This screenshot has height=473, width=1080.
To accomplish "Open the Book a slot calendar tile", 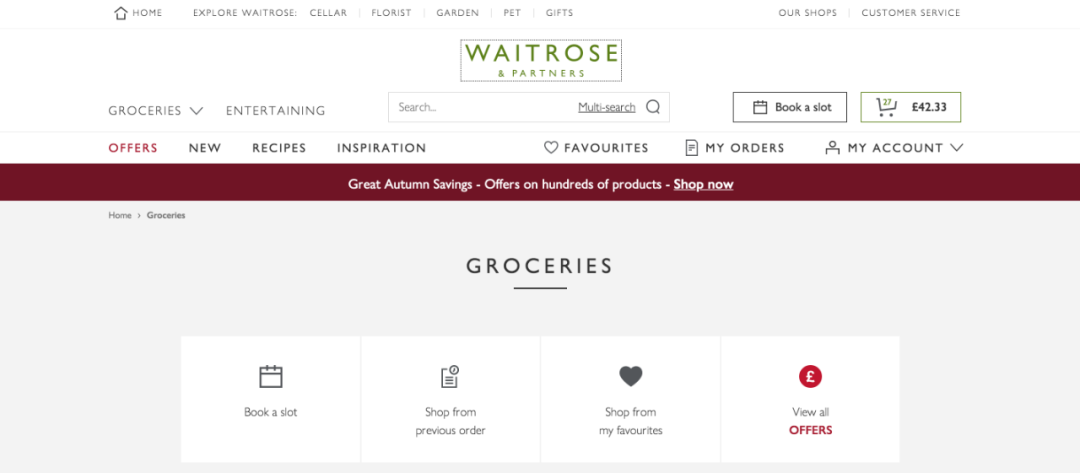I will pos(271,399).
